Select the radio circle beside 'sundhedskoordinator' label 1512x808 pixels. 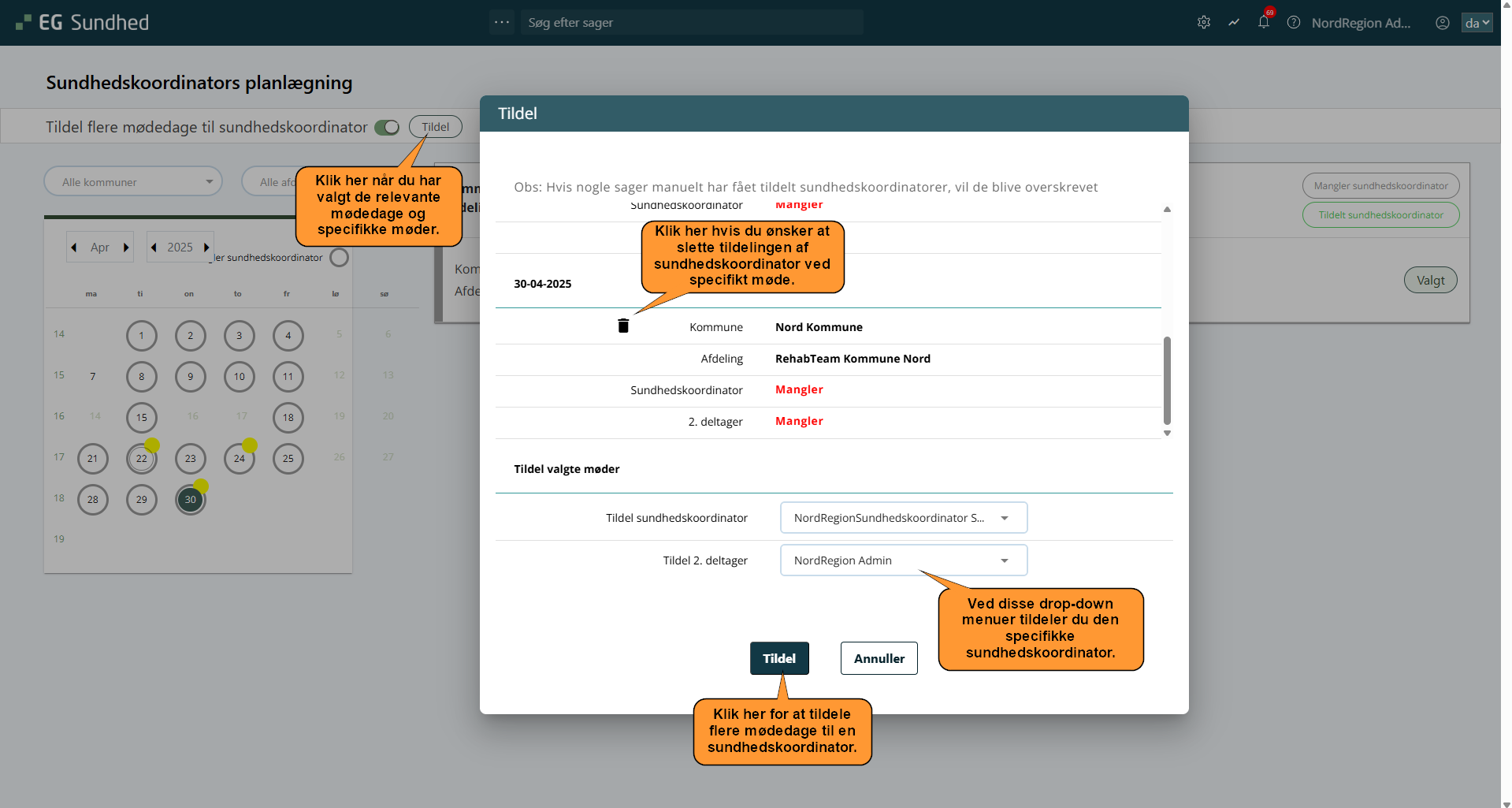[x=339, y=258]
